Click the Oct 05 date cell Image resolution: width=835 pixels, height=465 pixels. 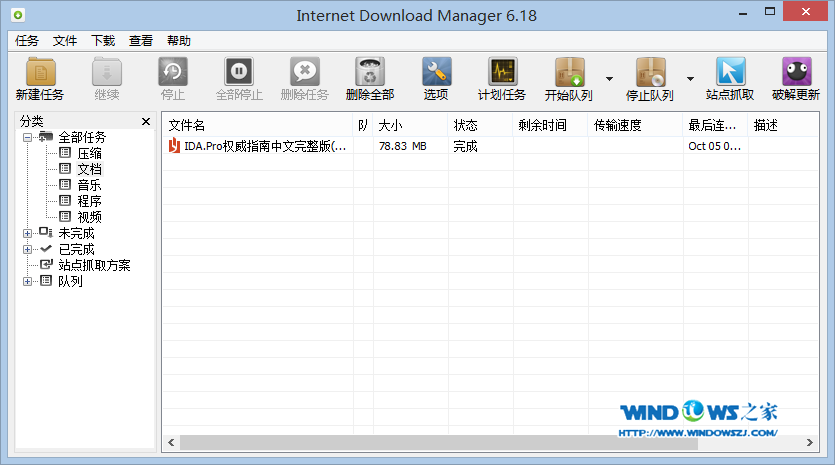[x=714, y=146]
